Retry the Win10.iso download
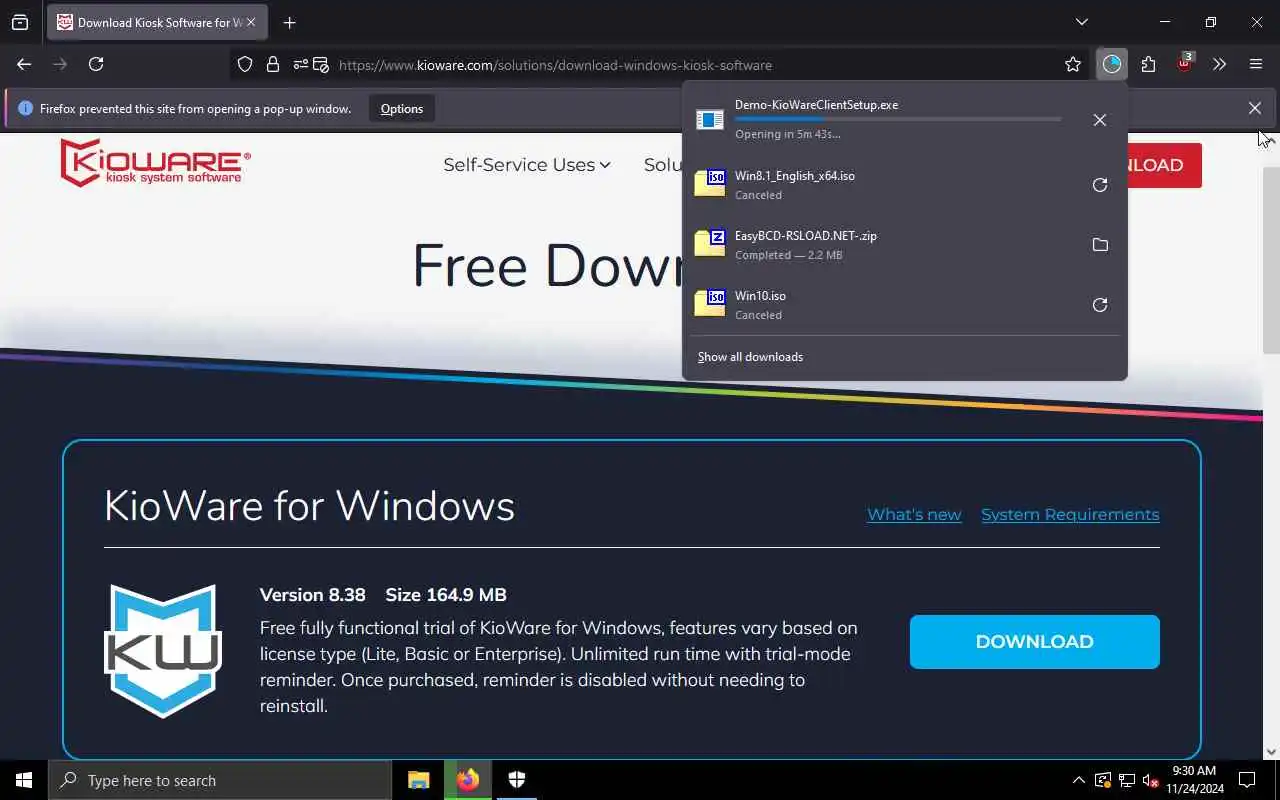 click(1099, 305)
